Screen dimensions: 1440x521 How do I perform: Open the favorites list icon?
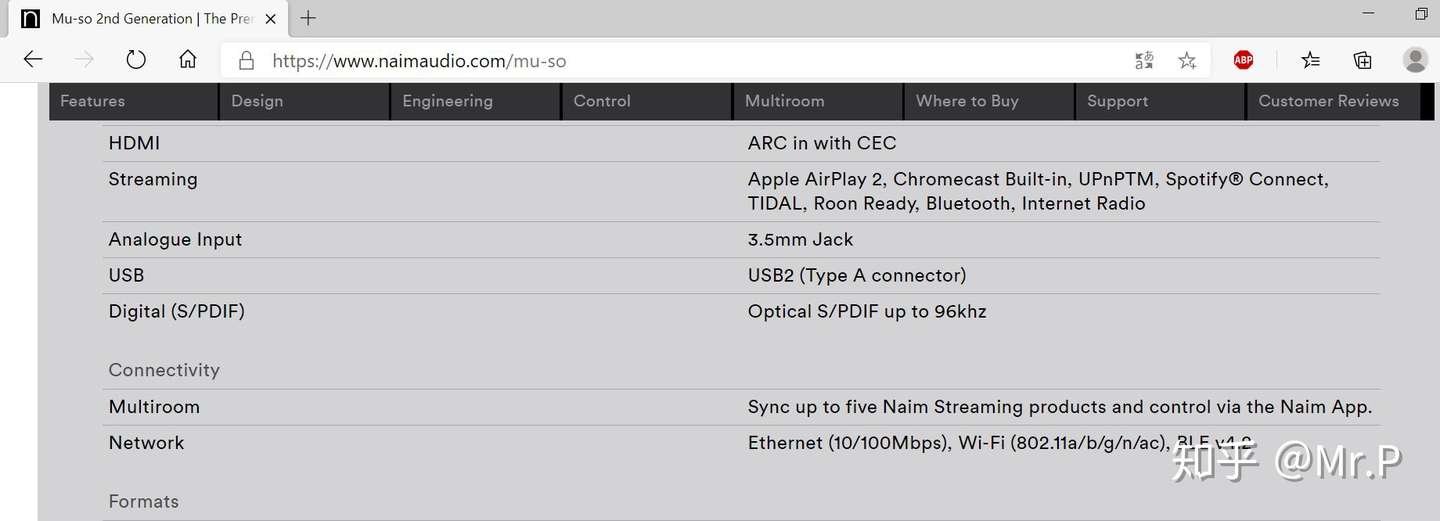(x=1311, y=60)
